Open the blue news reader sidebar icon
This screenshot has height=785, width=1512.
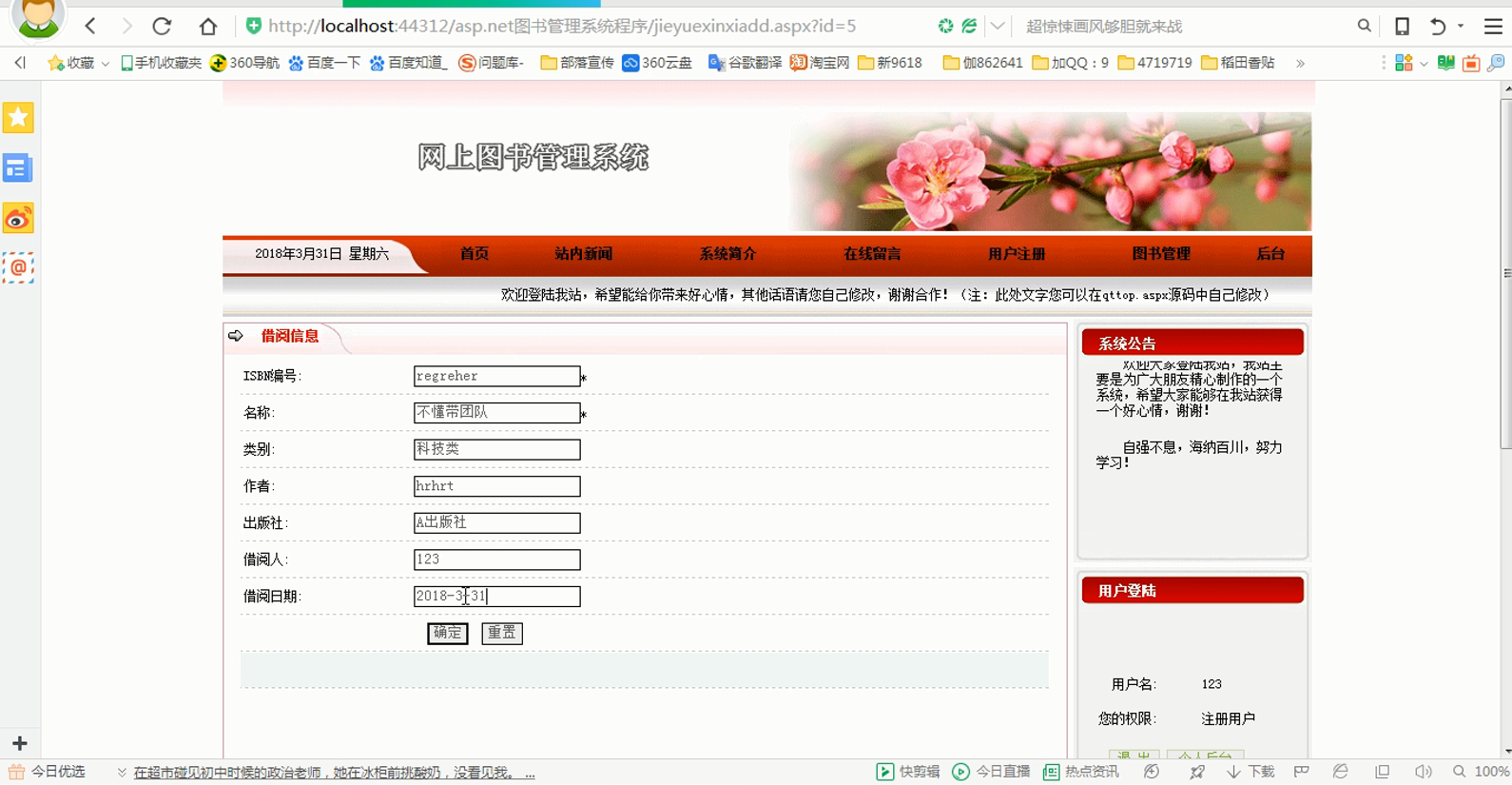tap(18, 168)
